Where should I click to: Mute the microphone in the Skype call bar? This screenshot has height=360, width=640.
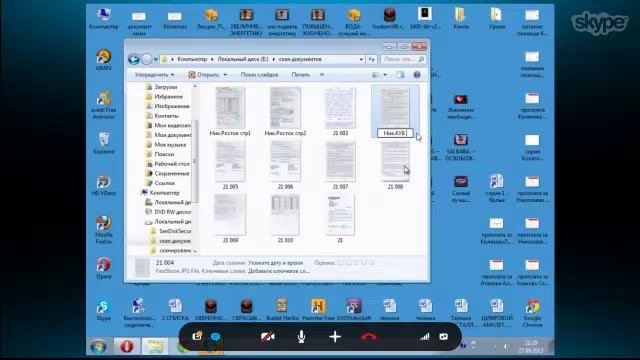tap(301, 337)
